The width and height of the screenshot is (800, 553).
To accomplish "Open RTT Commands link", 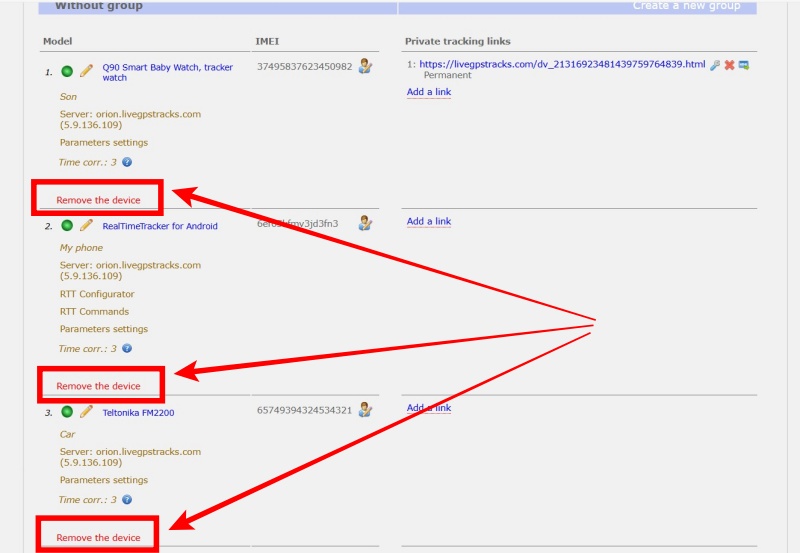I will (94, 311).
